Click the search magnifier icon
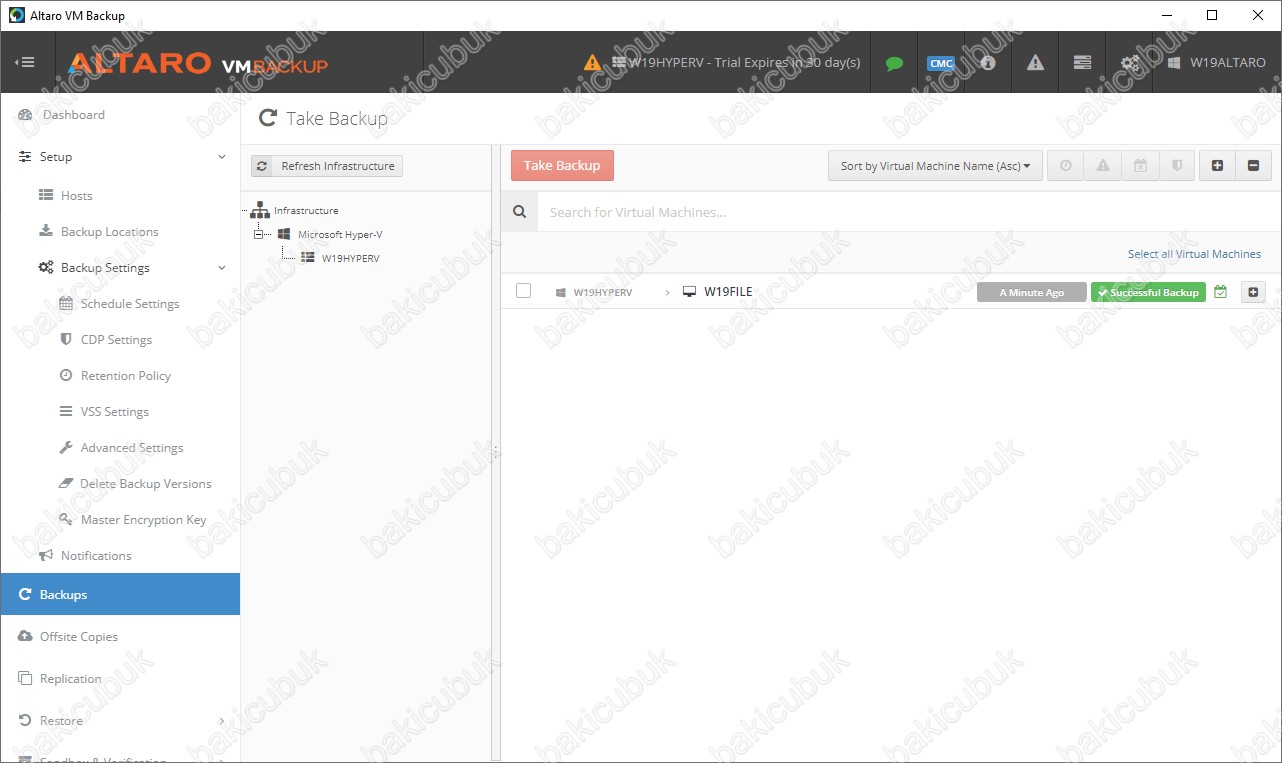 tap(519, 212)
